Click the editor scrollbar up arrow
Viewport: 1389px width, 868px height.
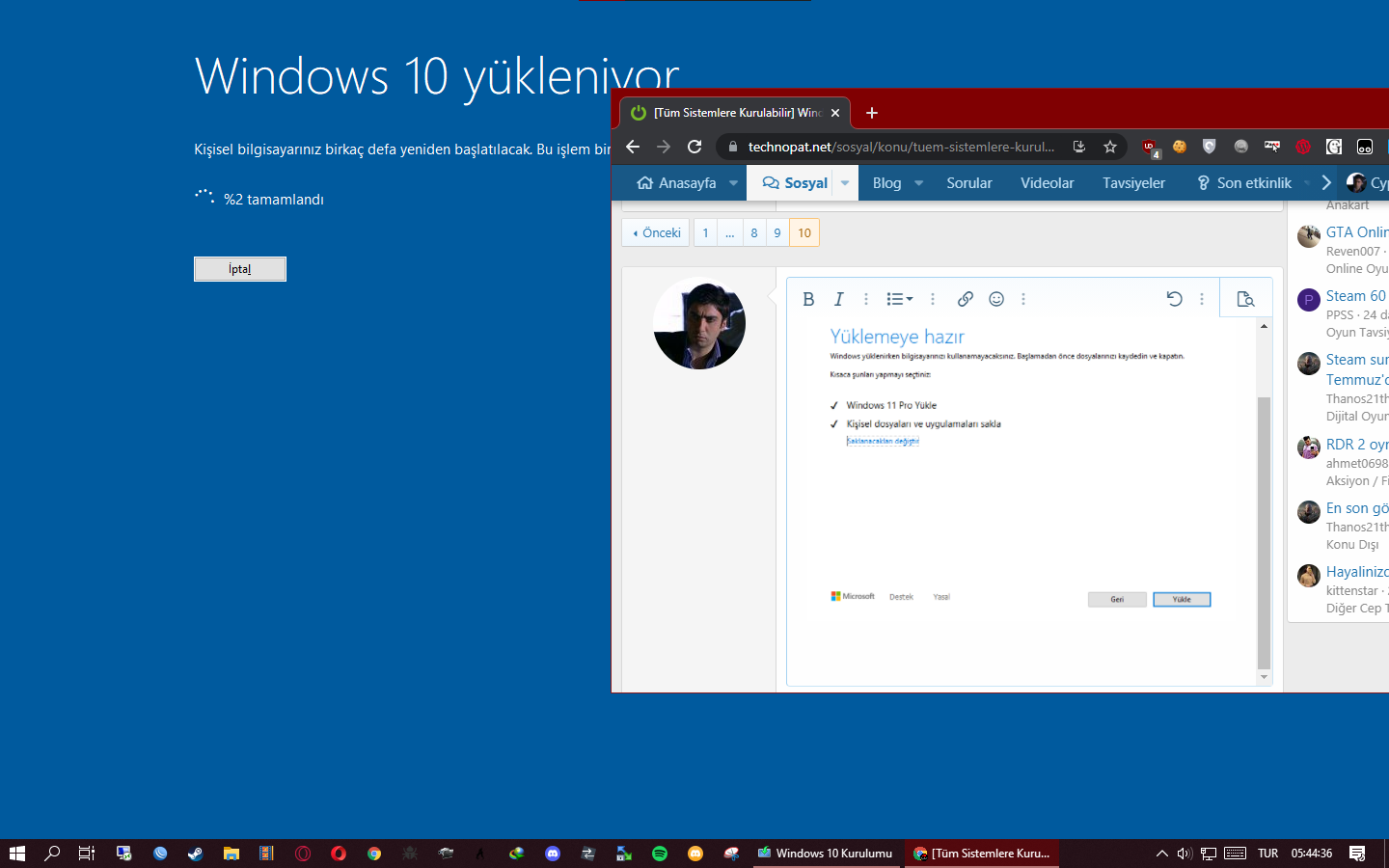coord(1264,326)
